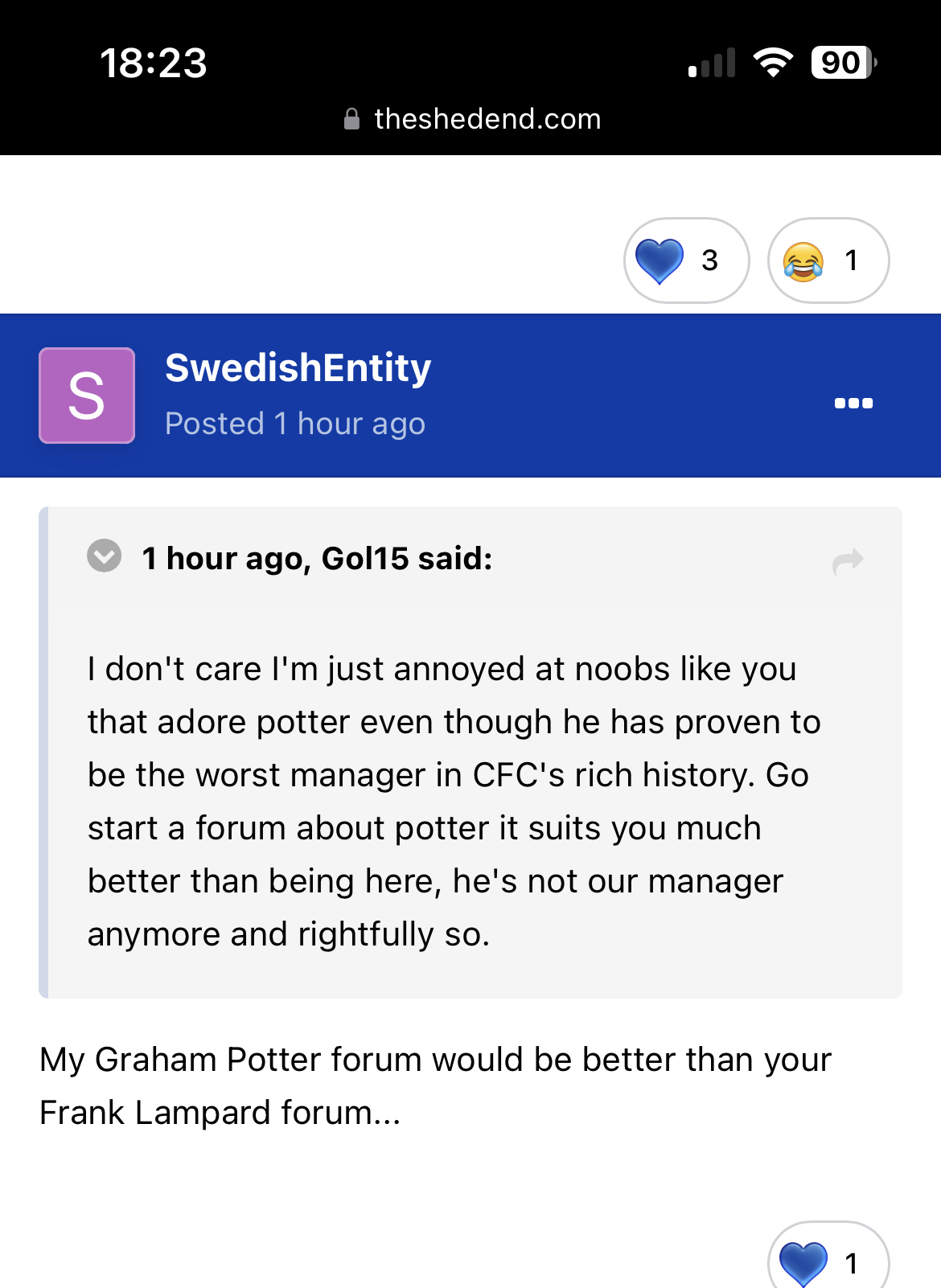Image resolution: width=941 pixels, height=1288 pixels.
Task: Tap the Wi-Fi status icon
Action: click(773, 63)
